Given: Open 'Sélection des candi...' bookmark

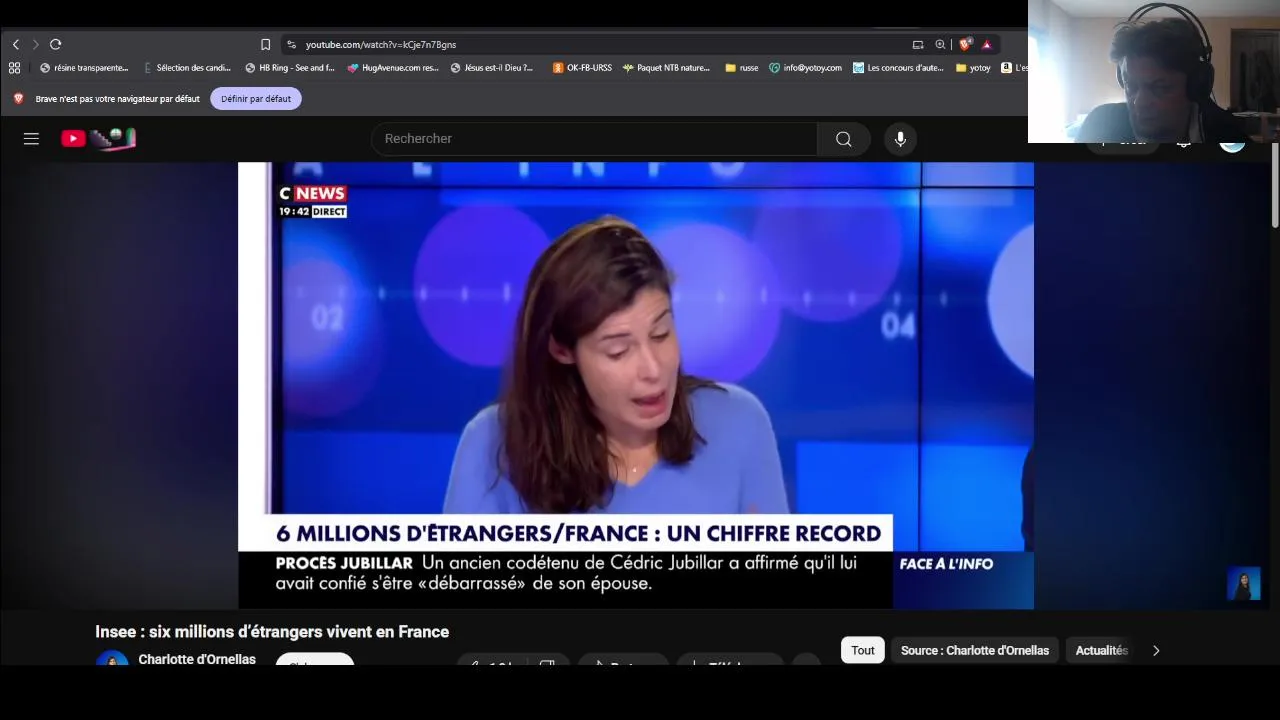Looking at the screenshot, I should pos(187,68).
